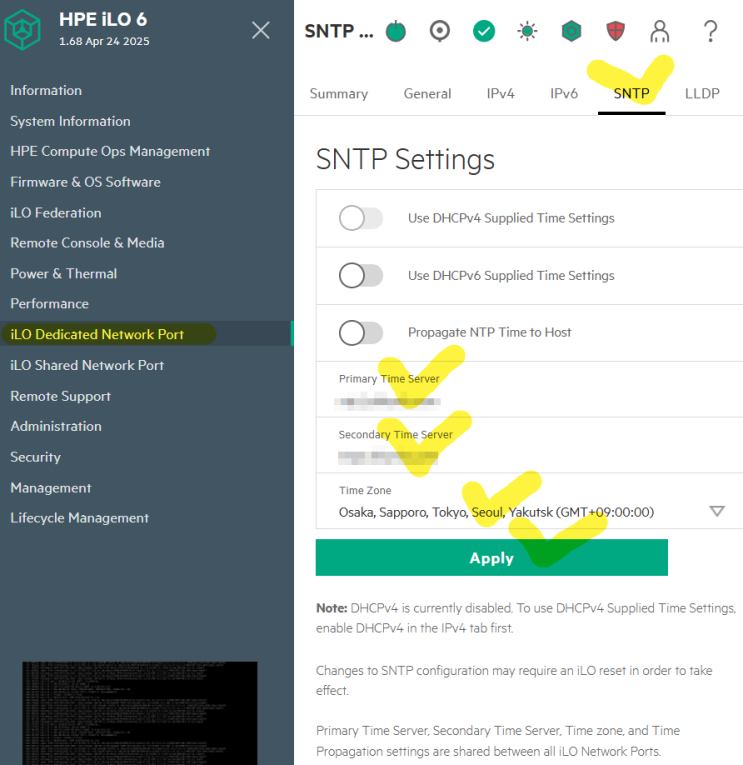Click the HPE iLO hexagon logo

(22, 30)
